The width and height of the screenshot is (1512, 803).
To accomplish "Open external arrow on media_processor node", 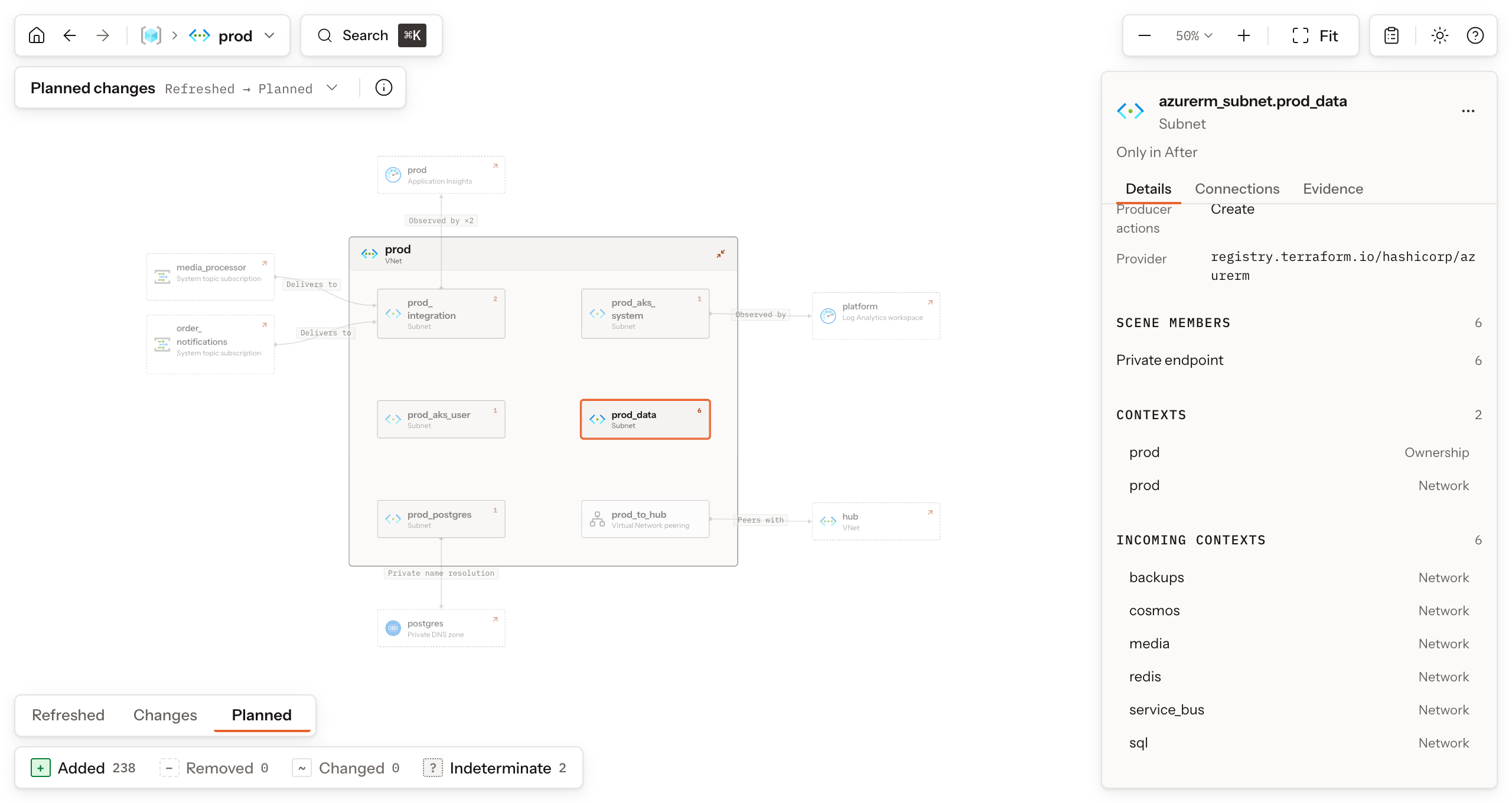I will (x=264, y=264).
